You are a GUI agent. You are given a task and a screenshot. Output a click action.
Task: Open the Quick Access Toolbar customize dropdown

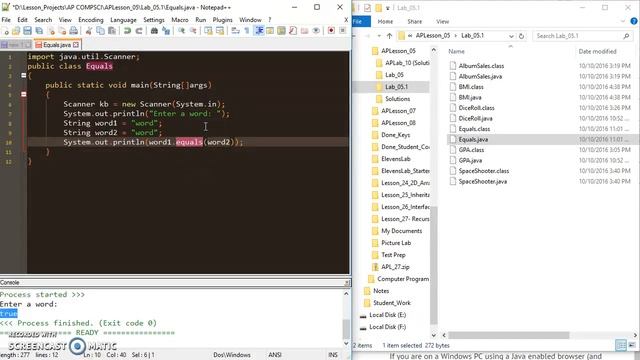388,8
